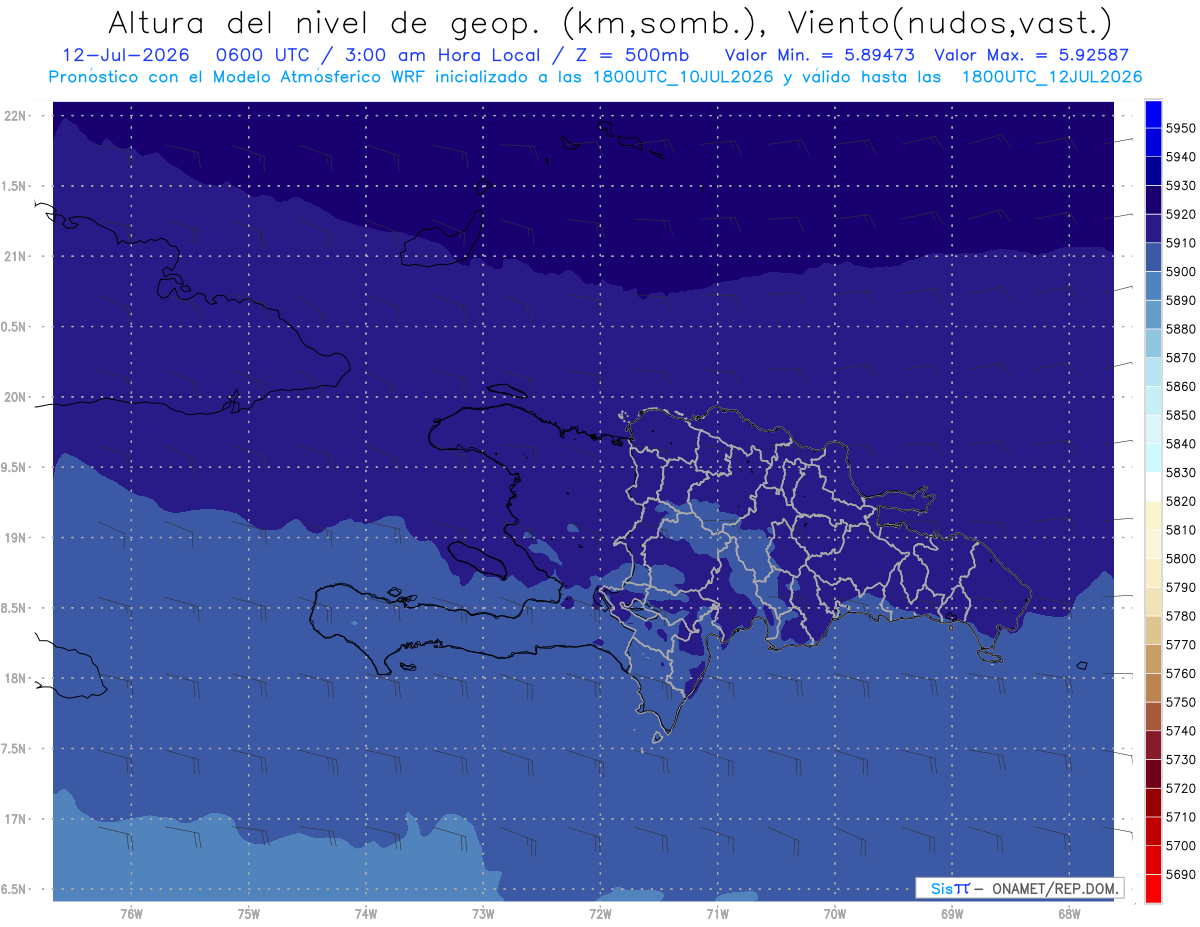Click the '17N' latitude label
Screen dimensions: 1200x927
coord(15,819)
